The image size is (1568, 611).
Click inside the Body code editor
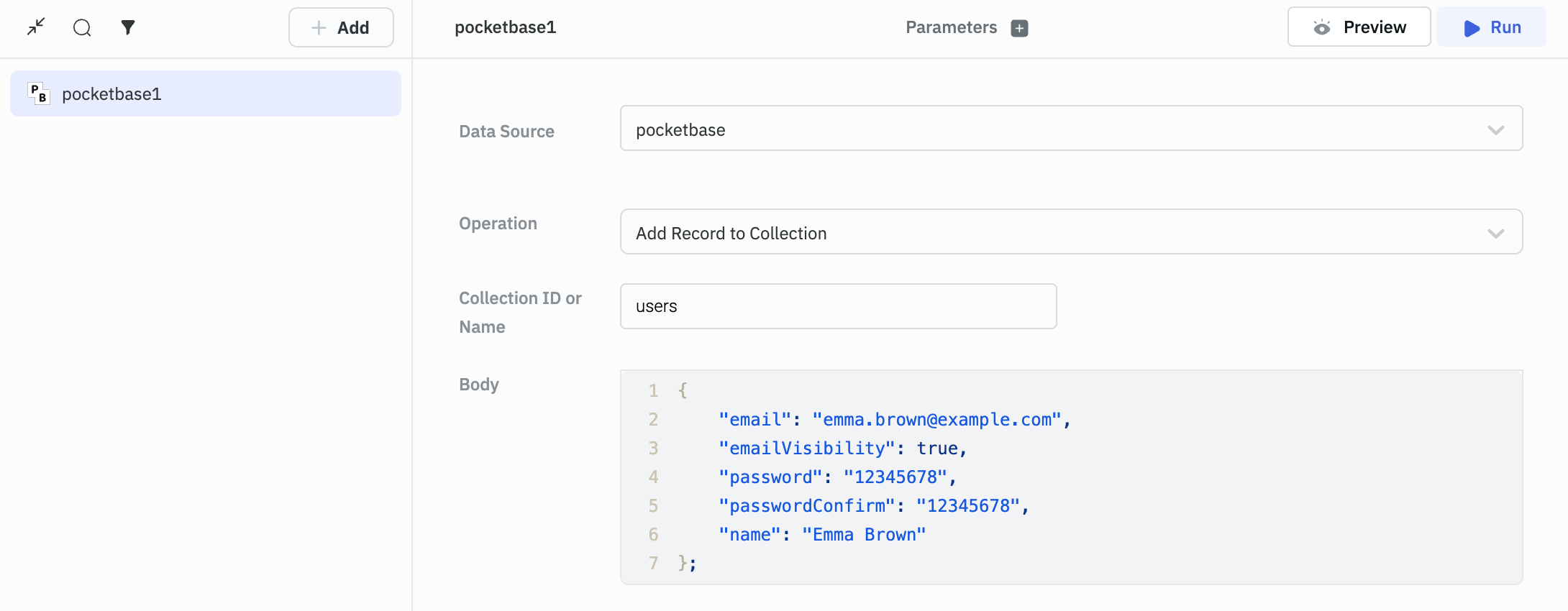coord(1071,477)
